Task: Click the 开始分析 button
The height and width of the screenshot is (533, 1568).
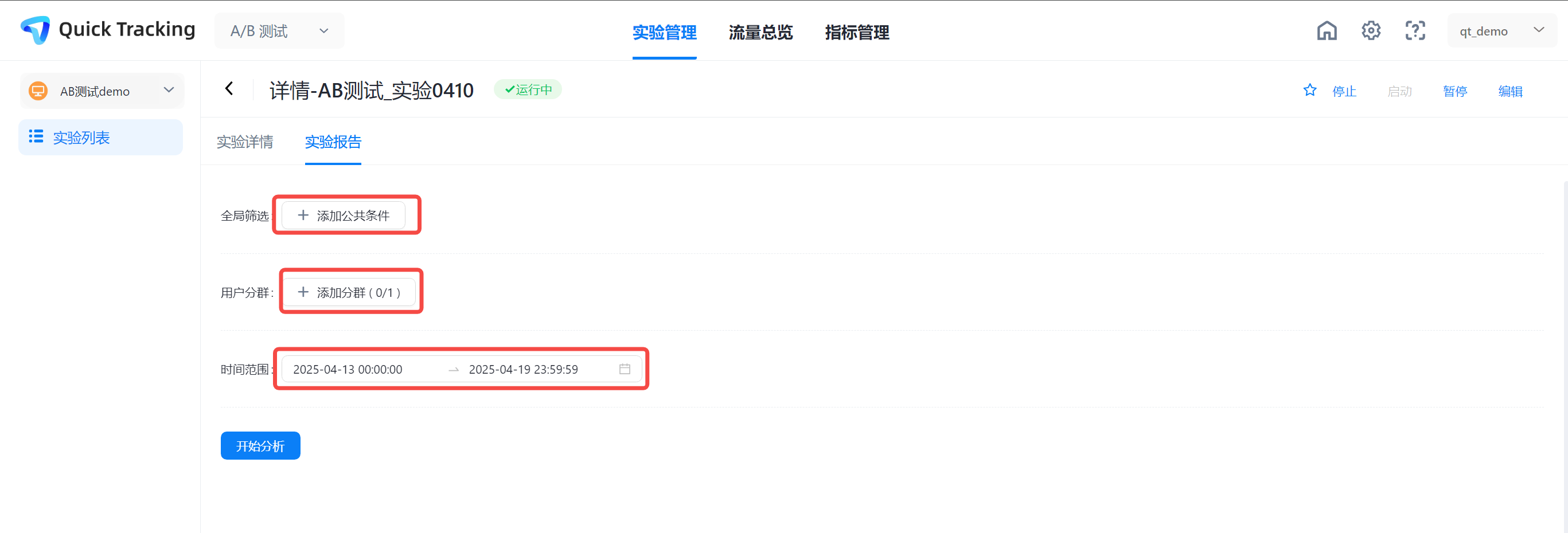Action: pyautogui.click(x=260, y=446)
